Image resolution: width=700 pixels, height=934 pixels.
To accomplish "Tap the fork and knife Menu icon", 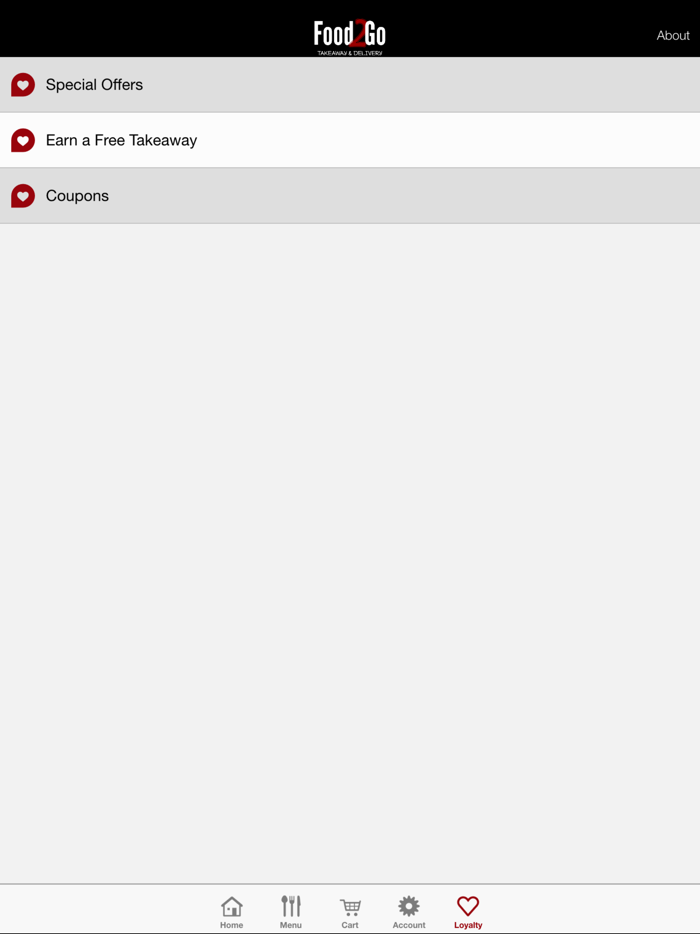I will [291, 906].
